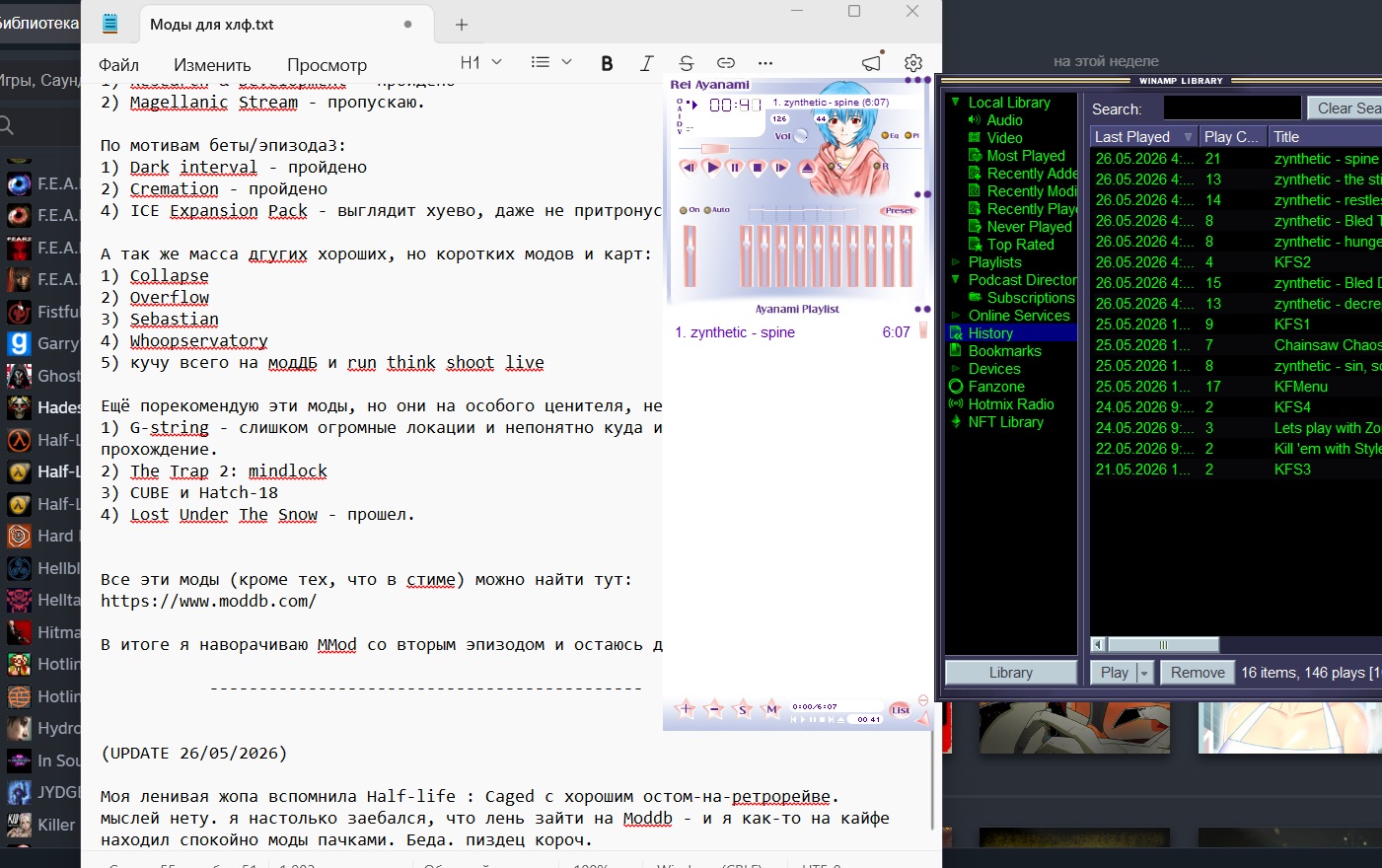Select Bookmarks in Winamp Library tree
This screenshot has height=868, width=1382.
(x=1004, y=351)
